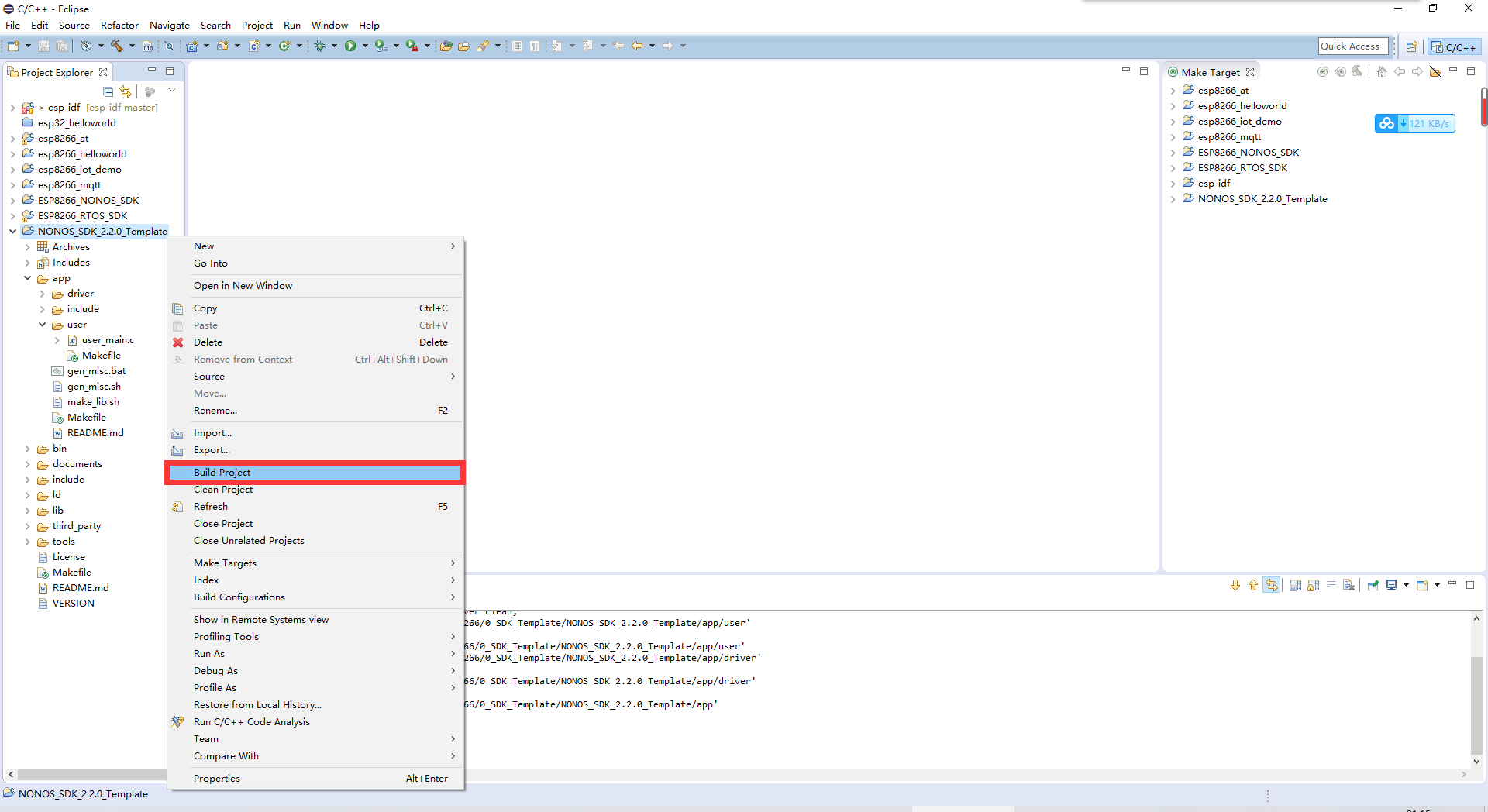Click the Display Selected Console monitor icon
The image size is (1488, 812).
[x=1392, y=585]
